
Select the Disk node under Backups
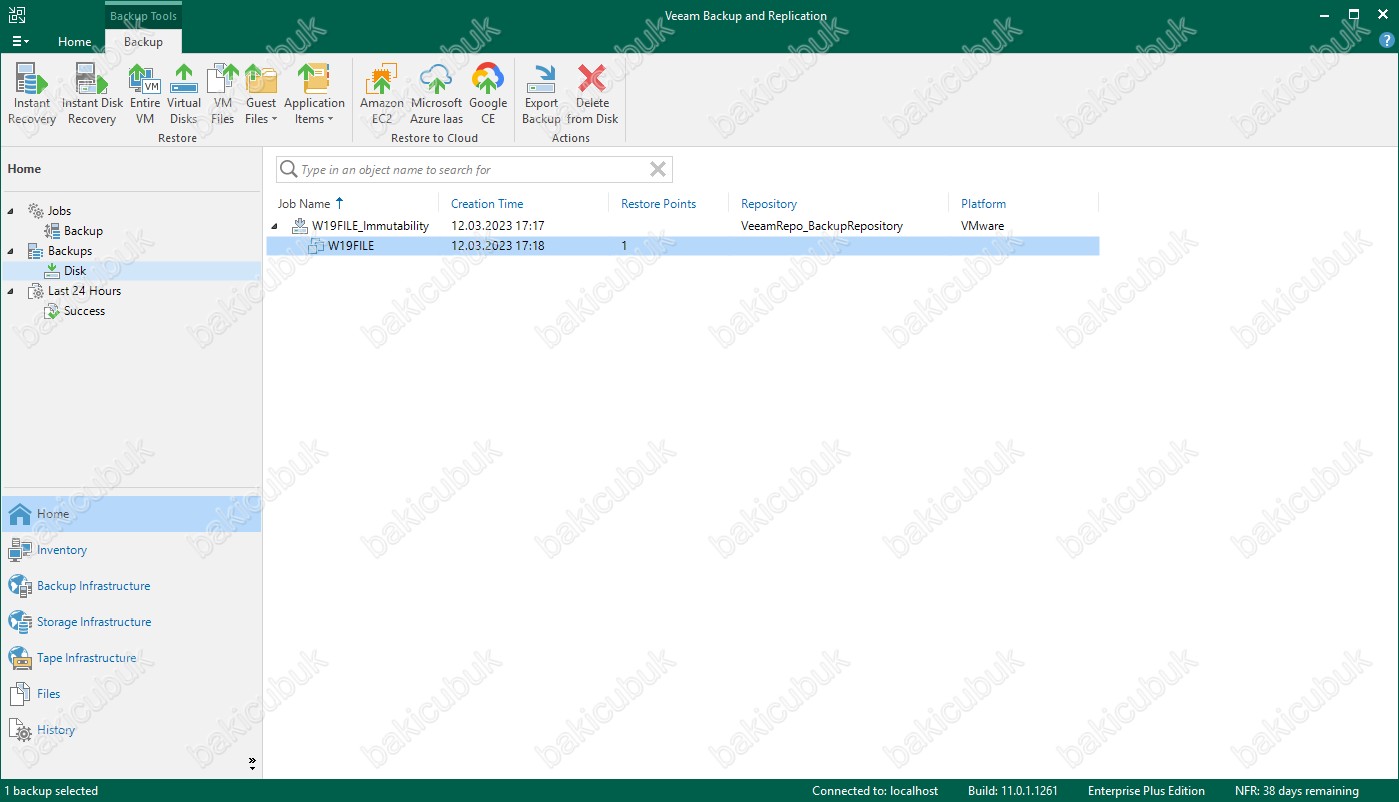pyautogui.click(x=75, y=271)
